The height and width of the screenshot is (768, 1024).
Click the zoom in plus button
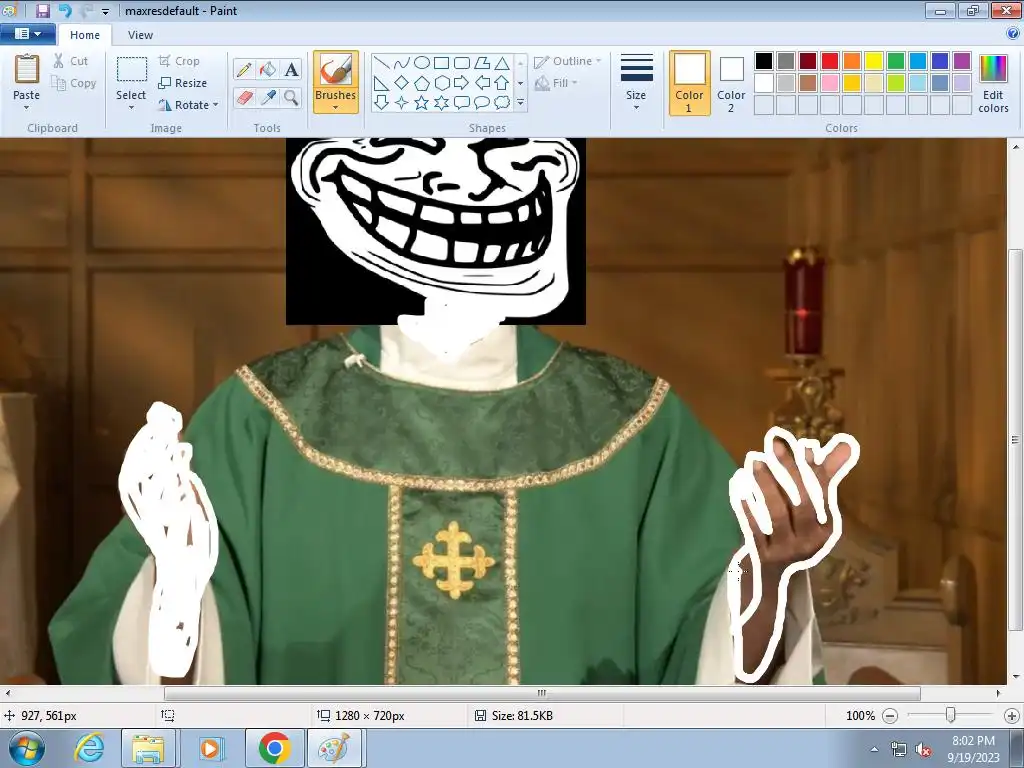pyautogui.click(x=1012, y=716)
